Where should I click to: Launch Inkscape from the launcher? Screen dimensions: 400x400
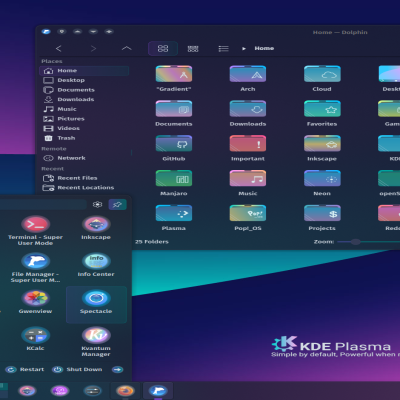pyautogui.click(x=96, y=228)
